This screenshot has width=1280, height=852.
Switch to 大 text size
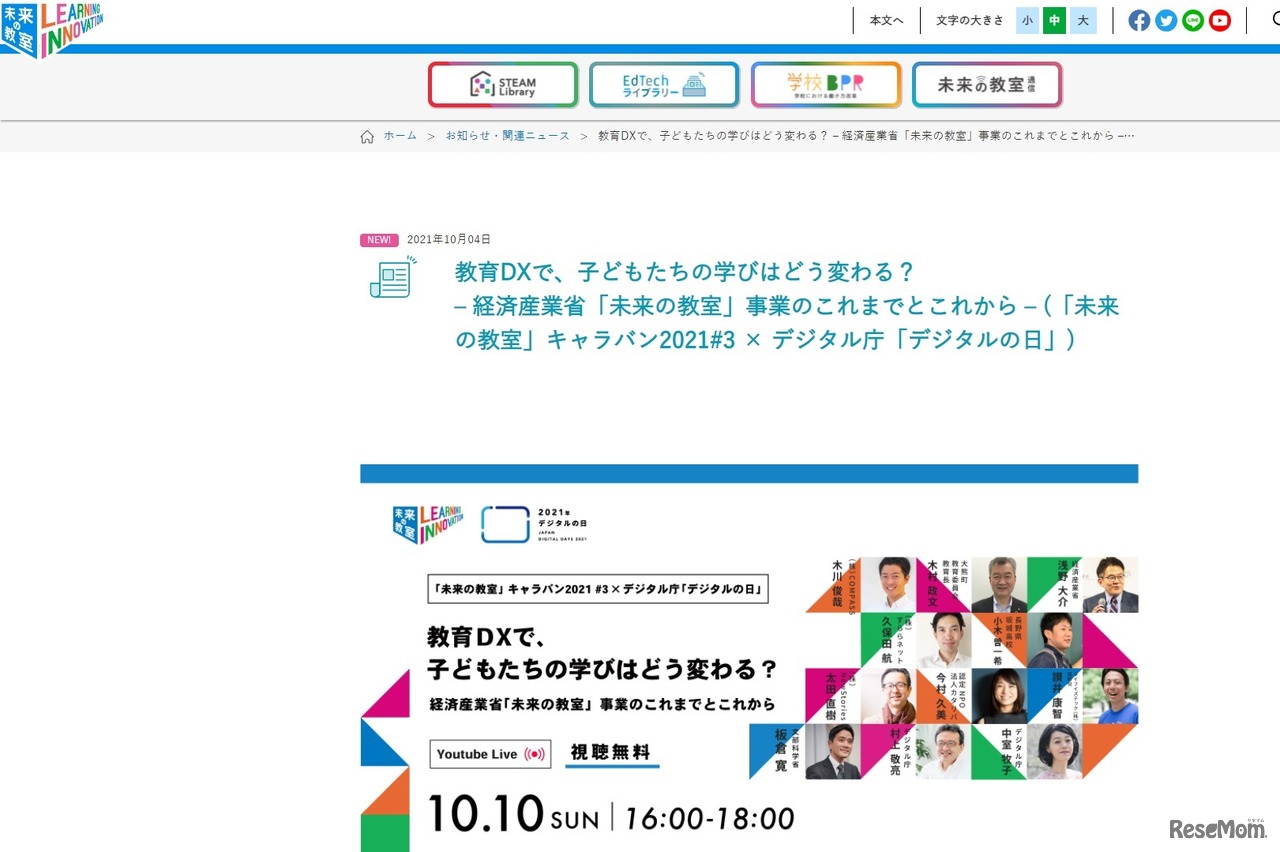pyautogui.click(x=1082, y=20)
